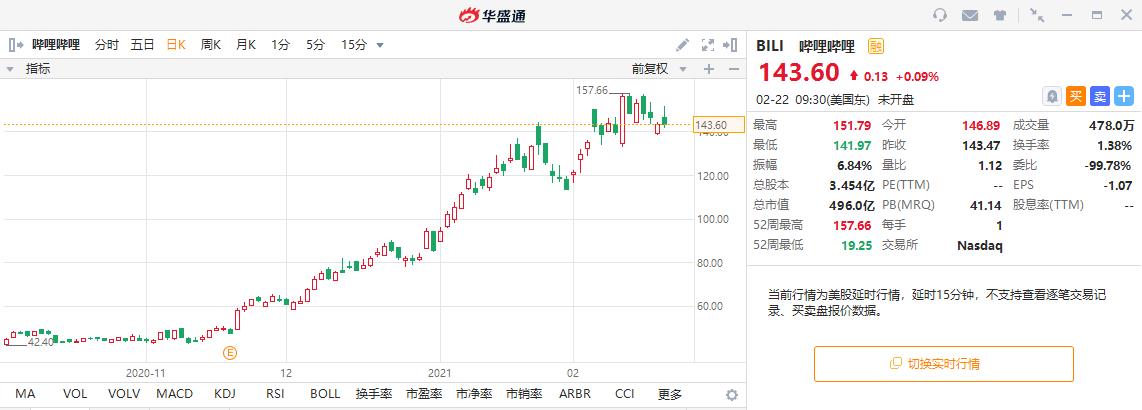Open indicator settings gear icon
The height and width of the screenshot is (410, 1142).
tap(731, 394)
